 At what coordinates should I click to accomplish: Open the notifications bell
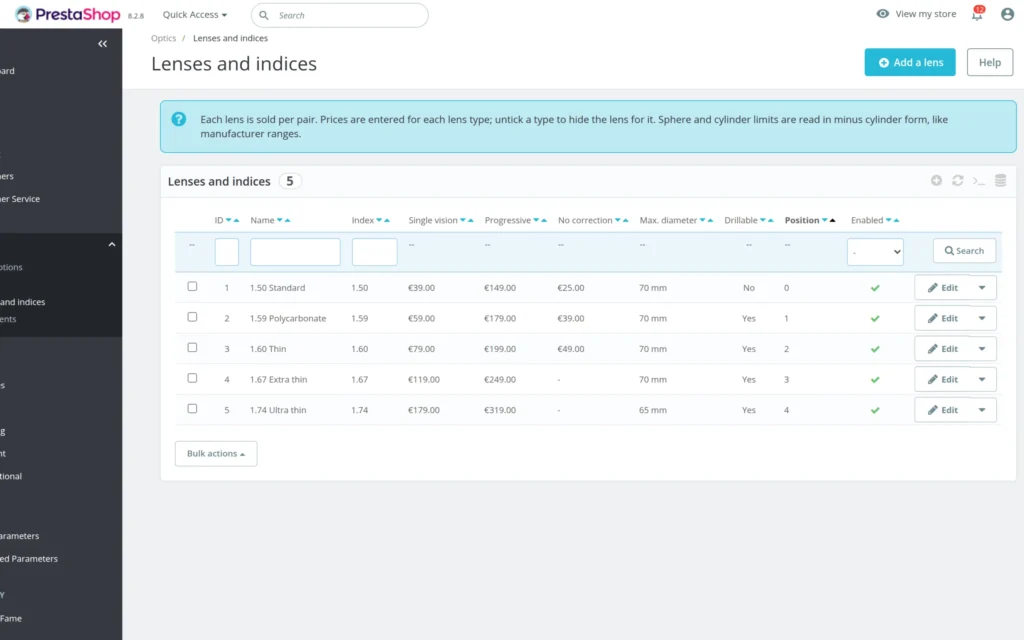(x=977, y=14)
